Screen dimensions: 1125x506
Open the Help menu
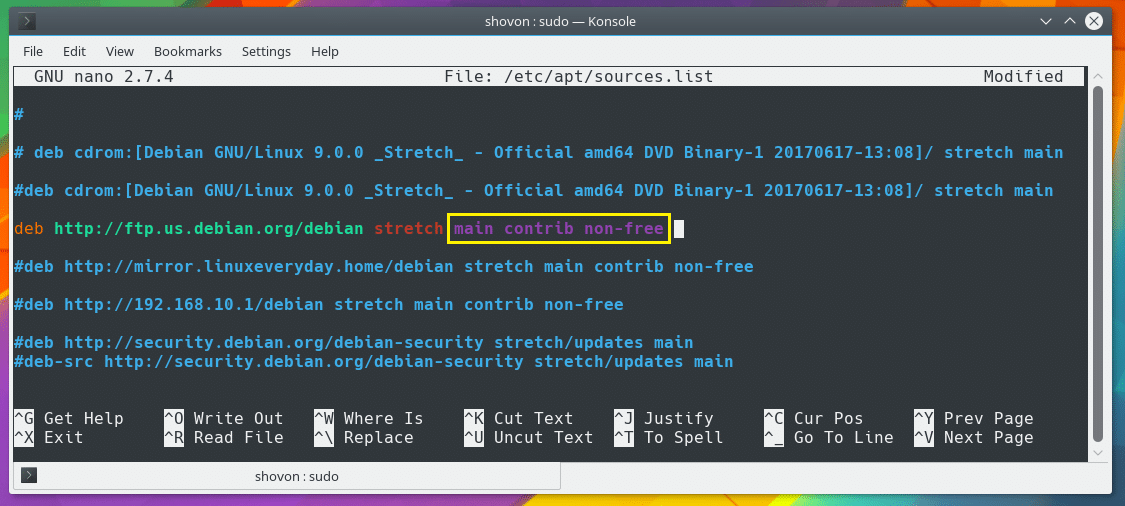325,52
